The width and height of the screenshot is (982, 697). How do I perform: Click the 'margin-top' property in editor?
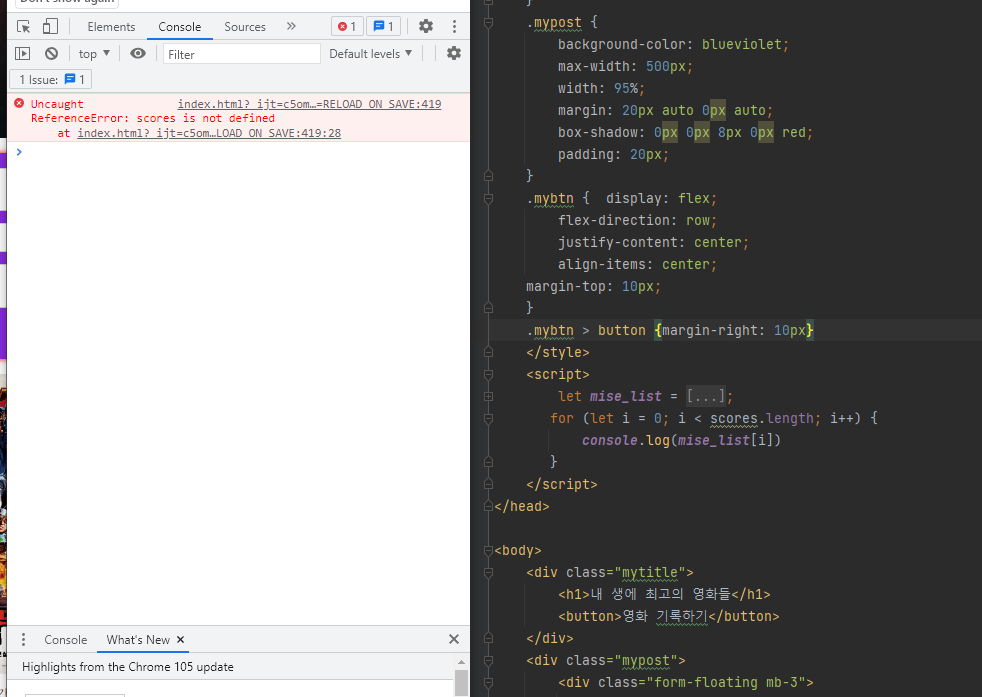[x=566, y=287]
